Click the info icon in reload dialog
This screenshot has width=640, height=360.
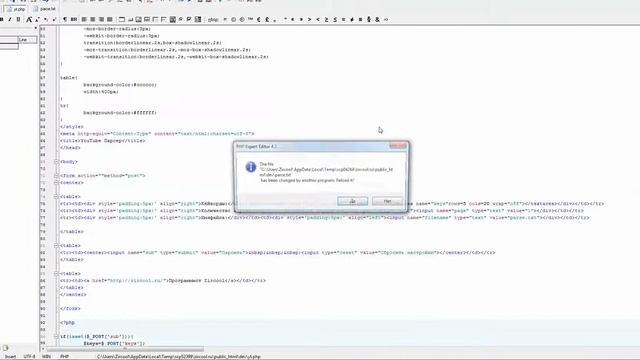251,167
